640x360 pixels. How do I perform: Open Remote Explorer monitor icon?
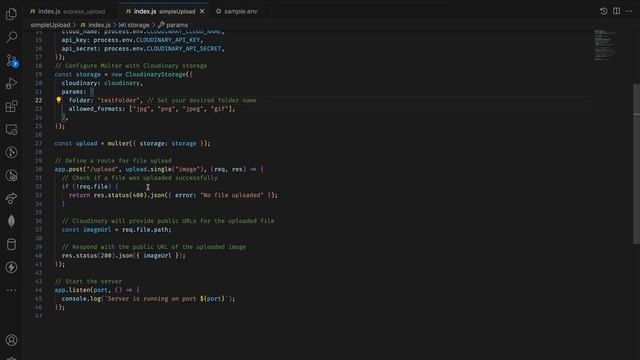pos(11,130)
